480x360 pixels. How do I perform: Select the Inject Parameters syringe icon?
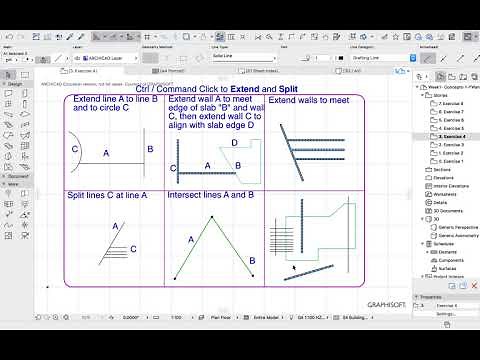coord(81,37)
